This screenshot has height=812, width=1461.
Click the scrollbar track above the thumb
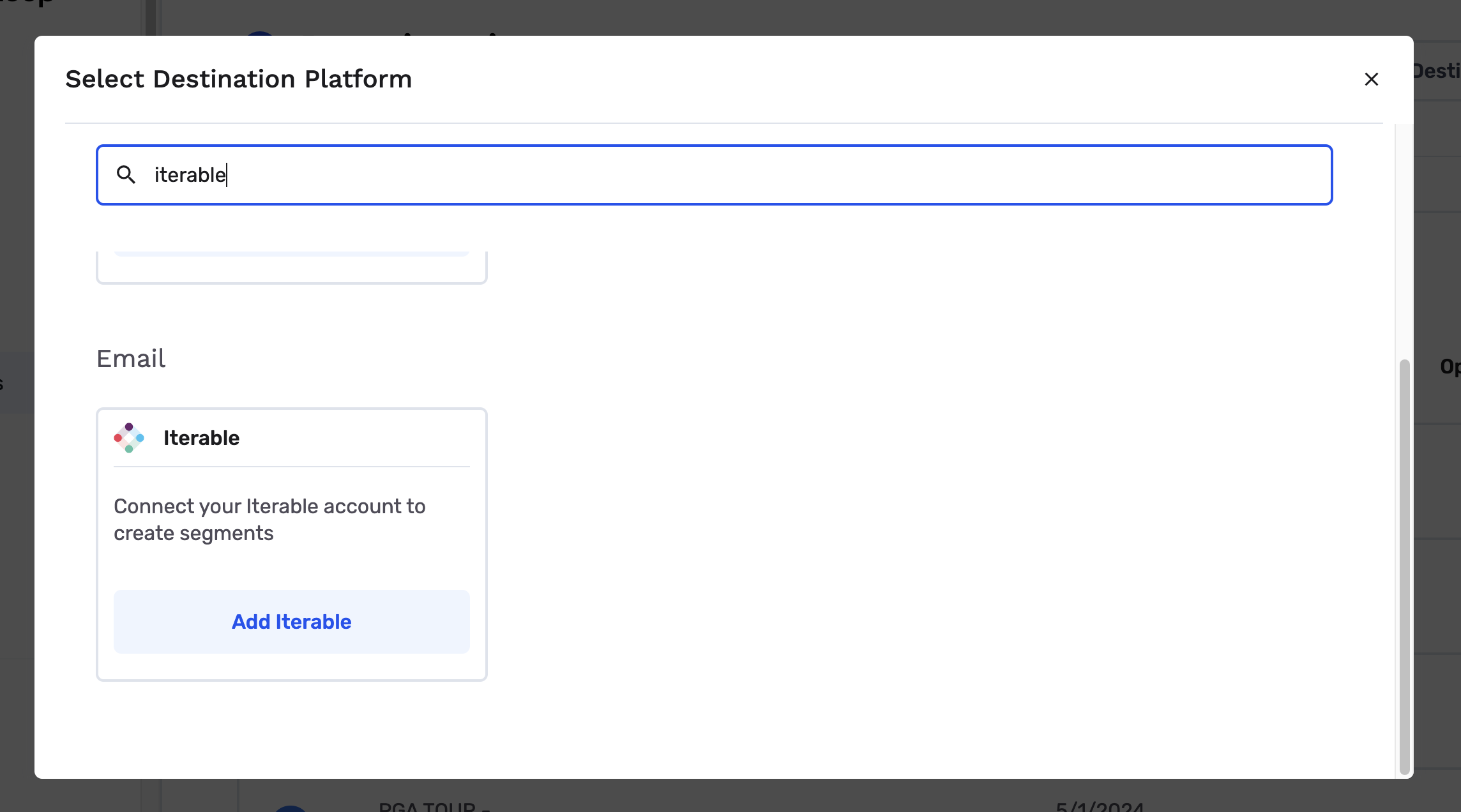[1404, 243]
